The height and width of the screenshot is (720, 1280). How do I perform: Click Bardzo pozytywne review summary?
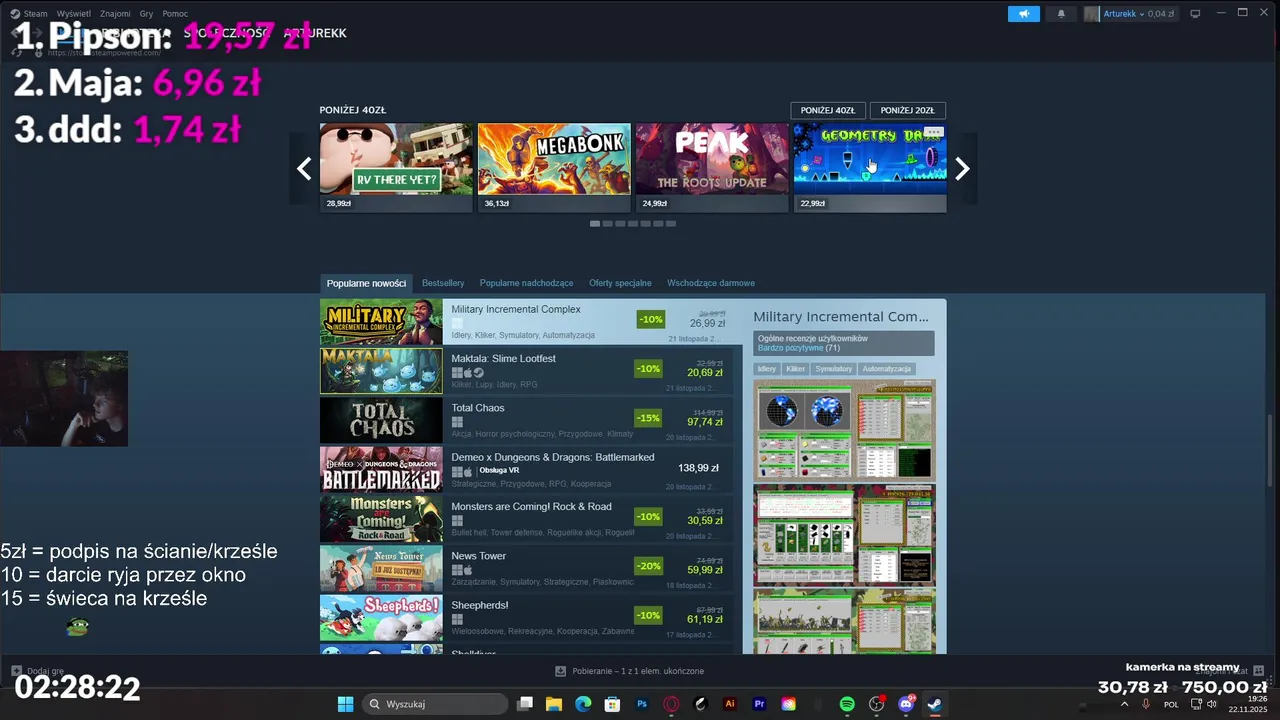pos(790,348)
